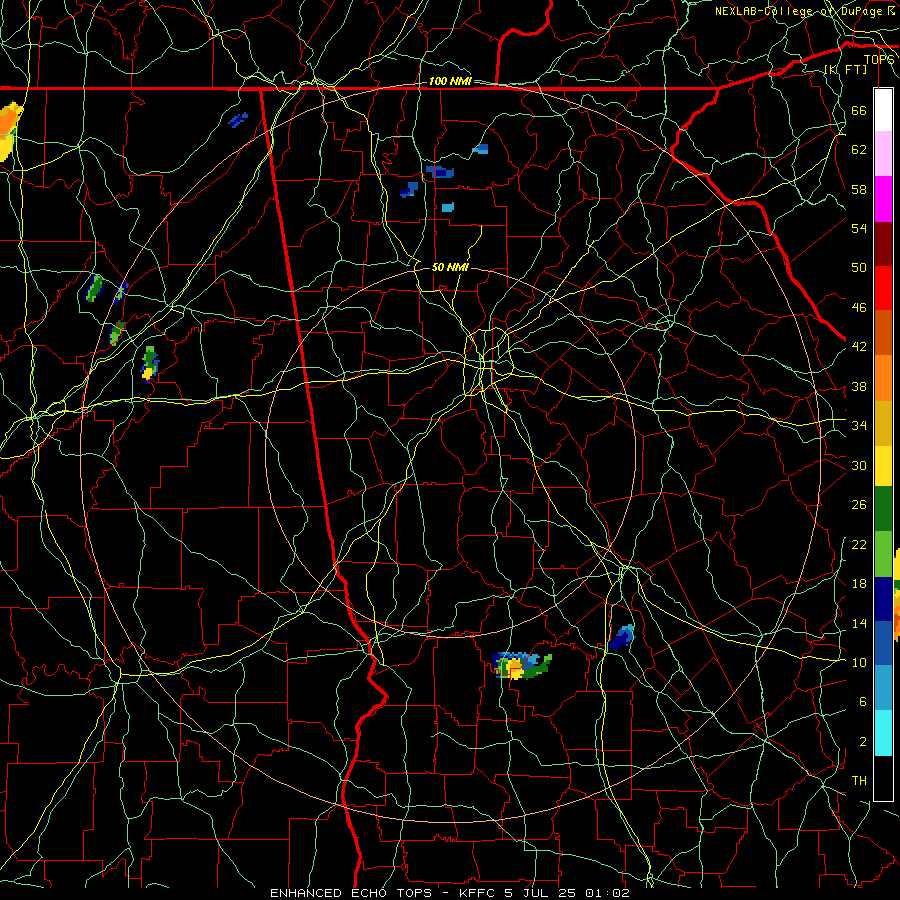This screenshot has width=900, height=900.
Task: Click the "54" scale label
Action: pos(859,228)
